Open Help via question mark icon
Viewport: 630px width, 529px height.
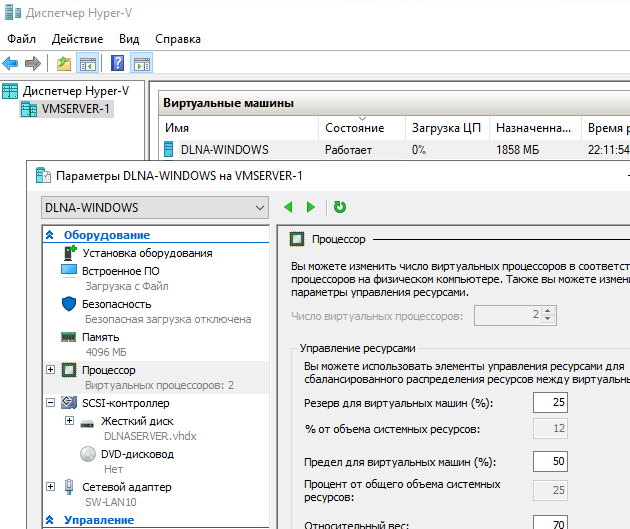pos(117,63)
